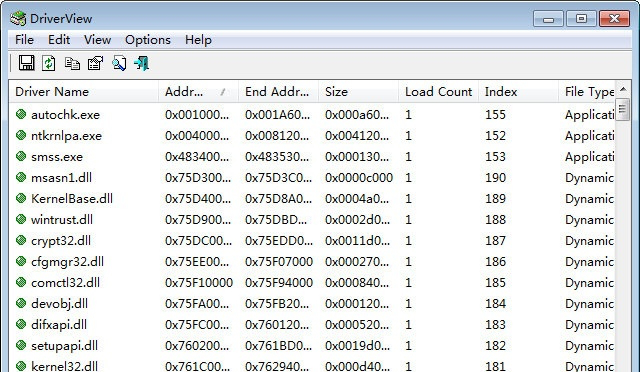
Task: Click the green icon beside wintrust.dll
Action: click(21, 219)
